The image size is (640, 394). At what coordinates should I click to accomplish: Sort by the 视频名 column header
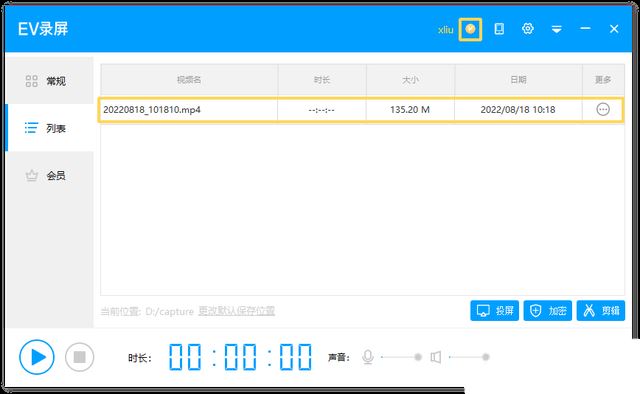click(189, 80)
